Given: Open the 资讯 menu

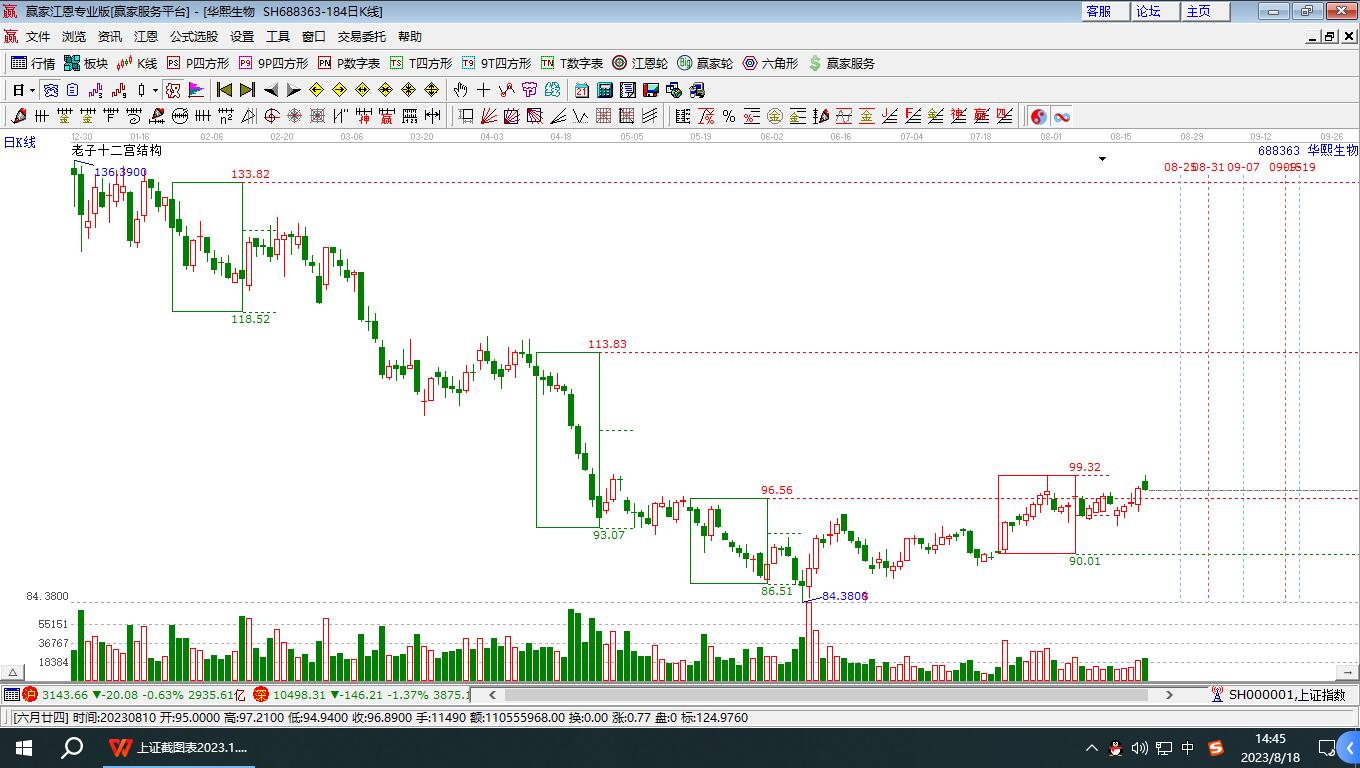Looking at the screenshot, I should click(x=110, y=36).
